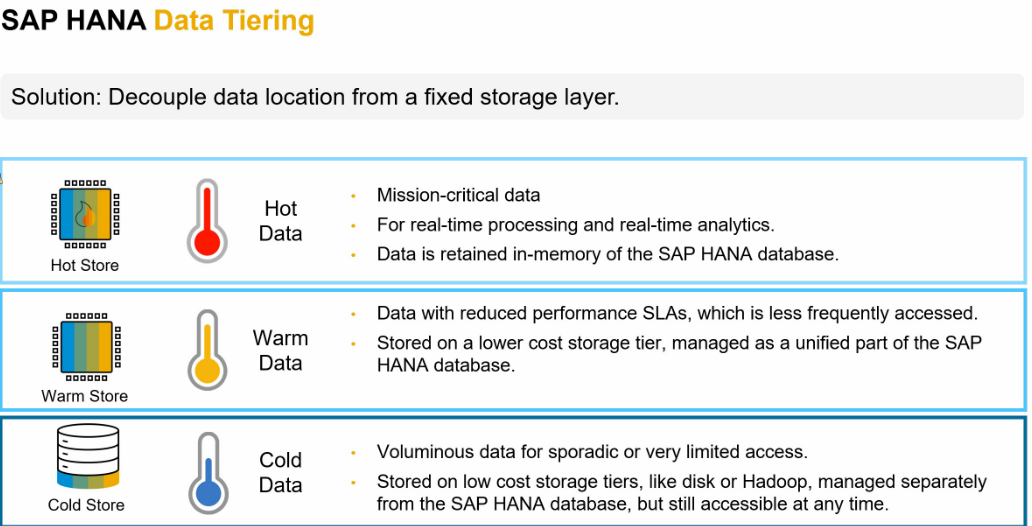Click the "Voluminous data for sporadic" bullet

(591, 452)
